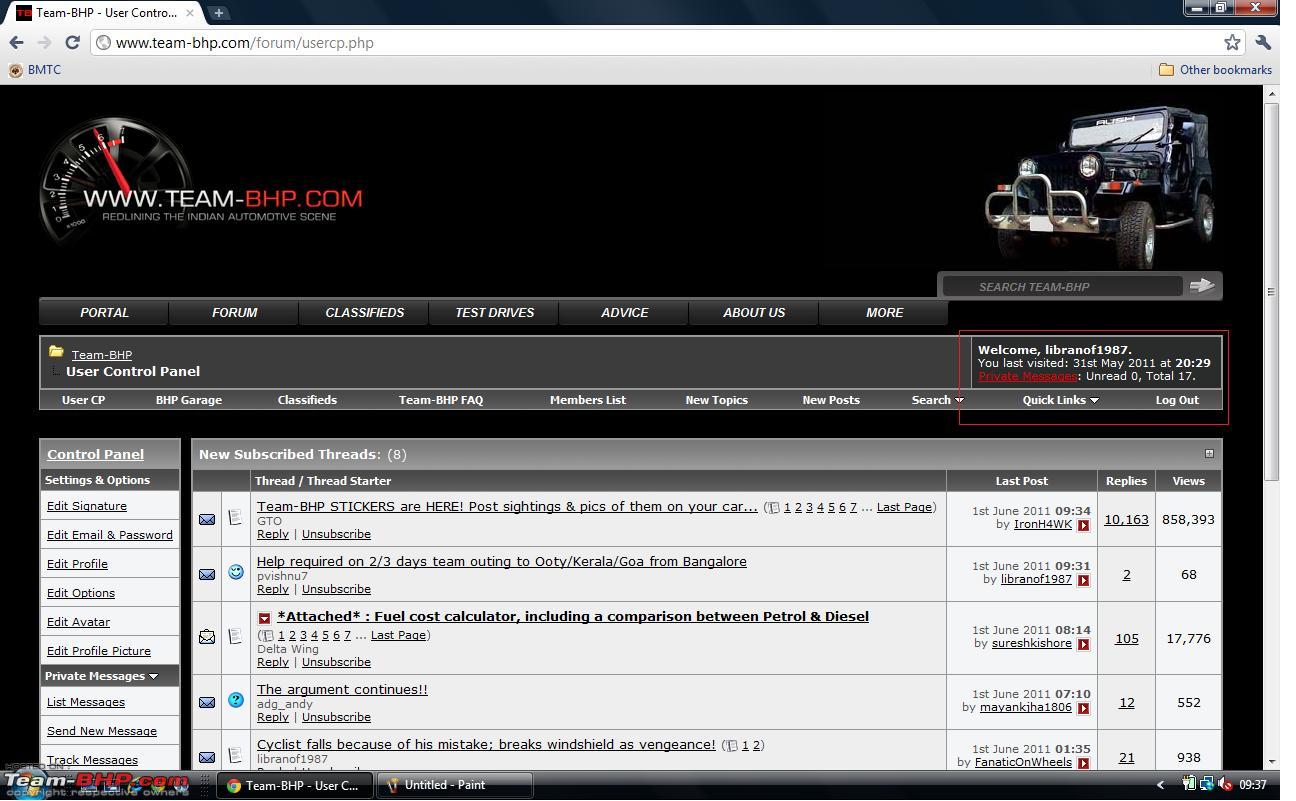1296x801 pixels.
Task: Open Private Messages from welcome box
Action: 1027,376
